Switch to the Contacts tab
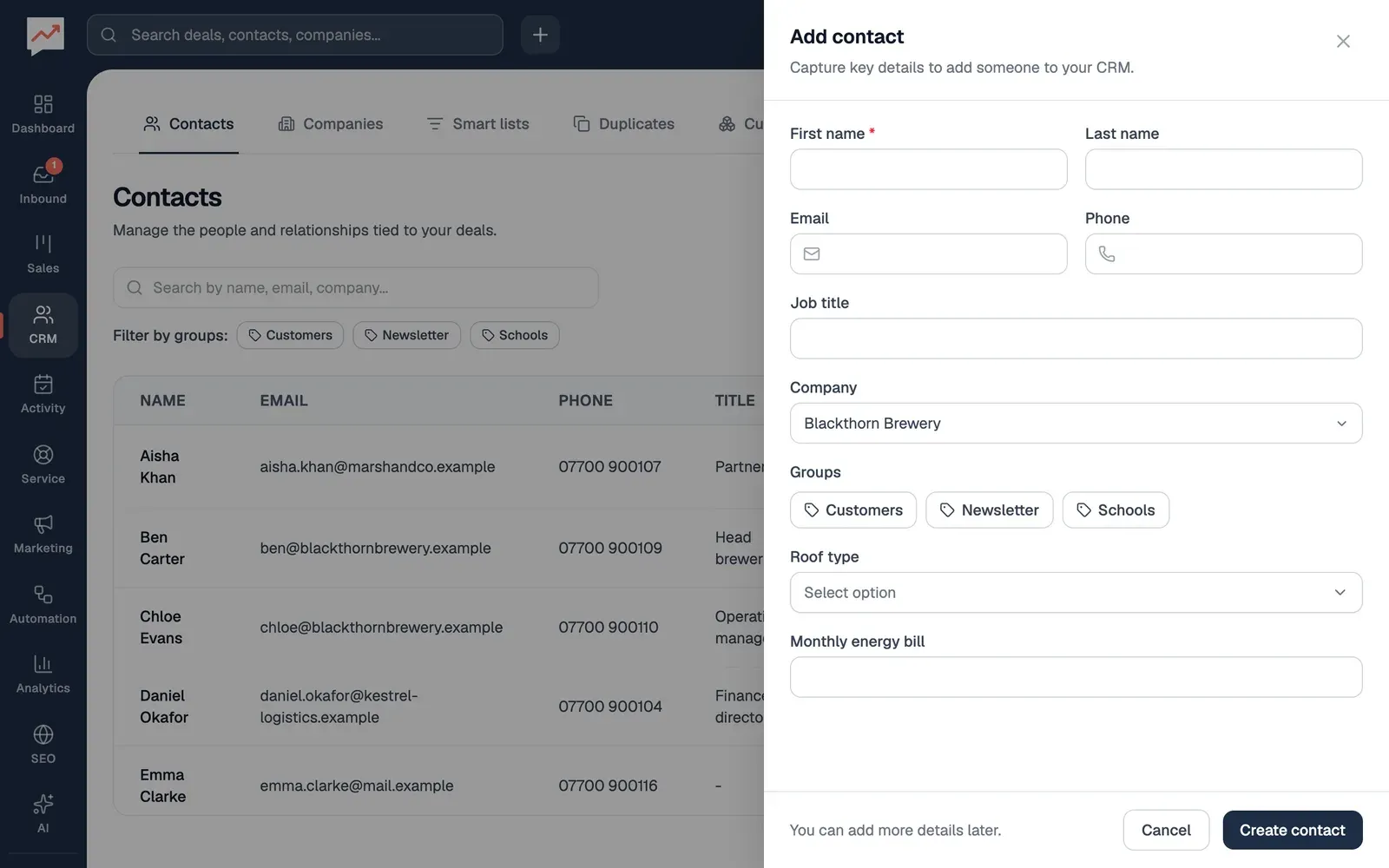Image resolution: width=1389 pixels, height=868 pixels. 188,124
